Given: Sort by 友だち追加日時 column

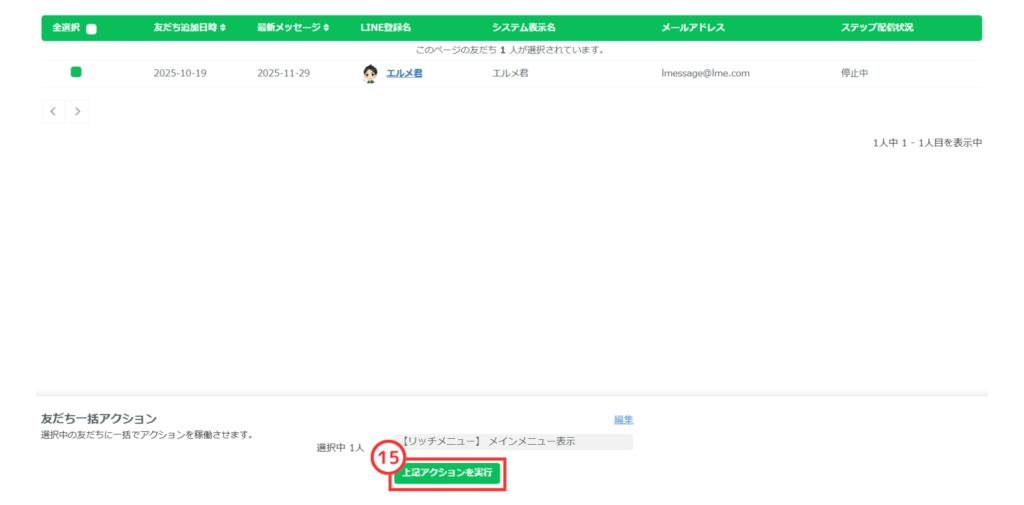Looking at the screenshot, I should (x=189, y=28).
